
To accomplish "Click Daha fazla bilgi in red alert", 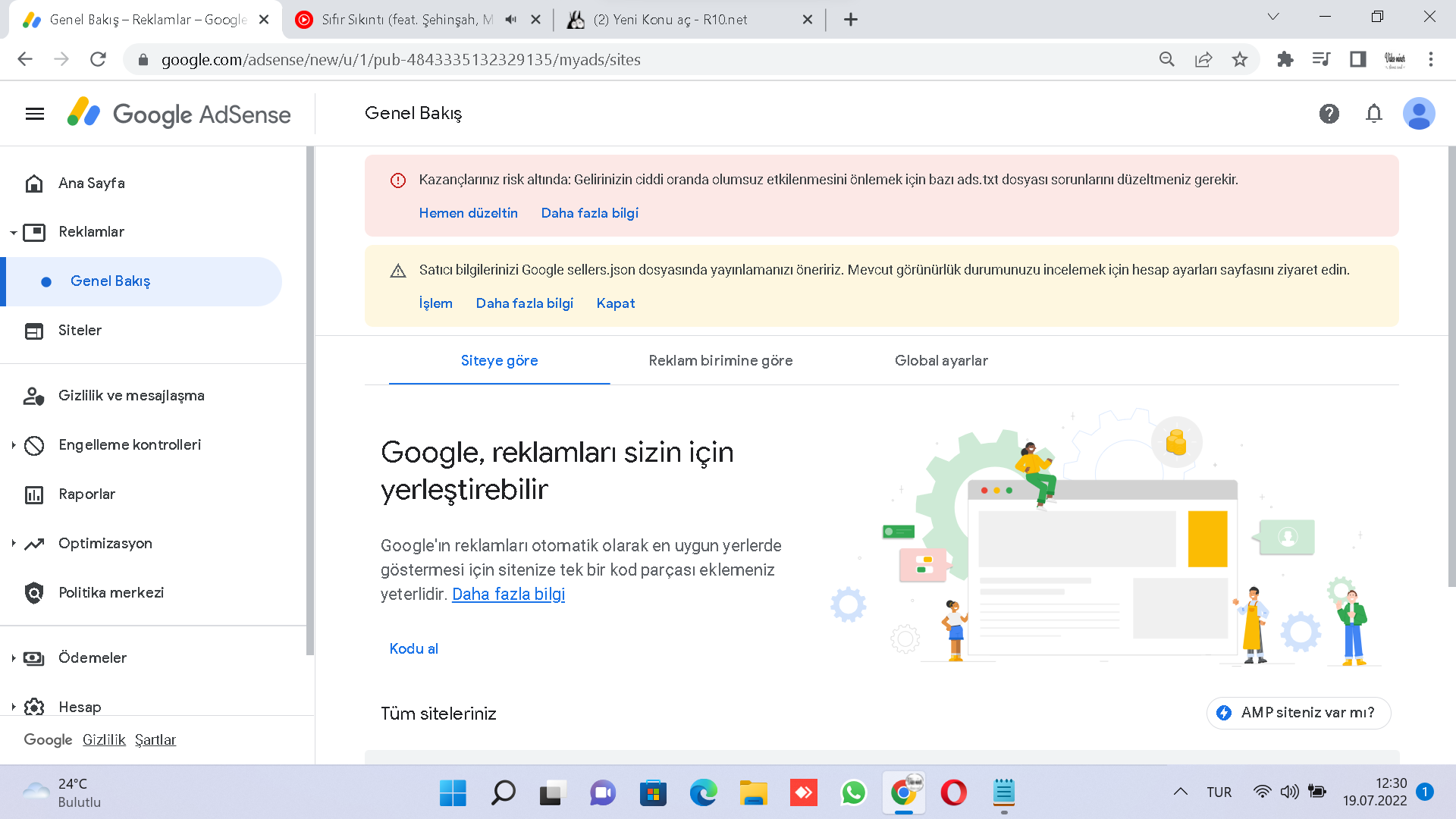I will (x=589, y=213).
